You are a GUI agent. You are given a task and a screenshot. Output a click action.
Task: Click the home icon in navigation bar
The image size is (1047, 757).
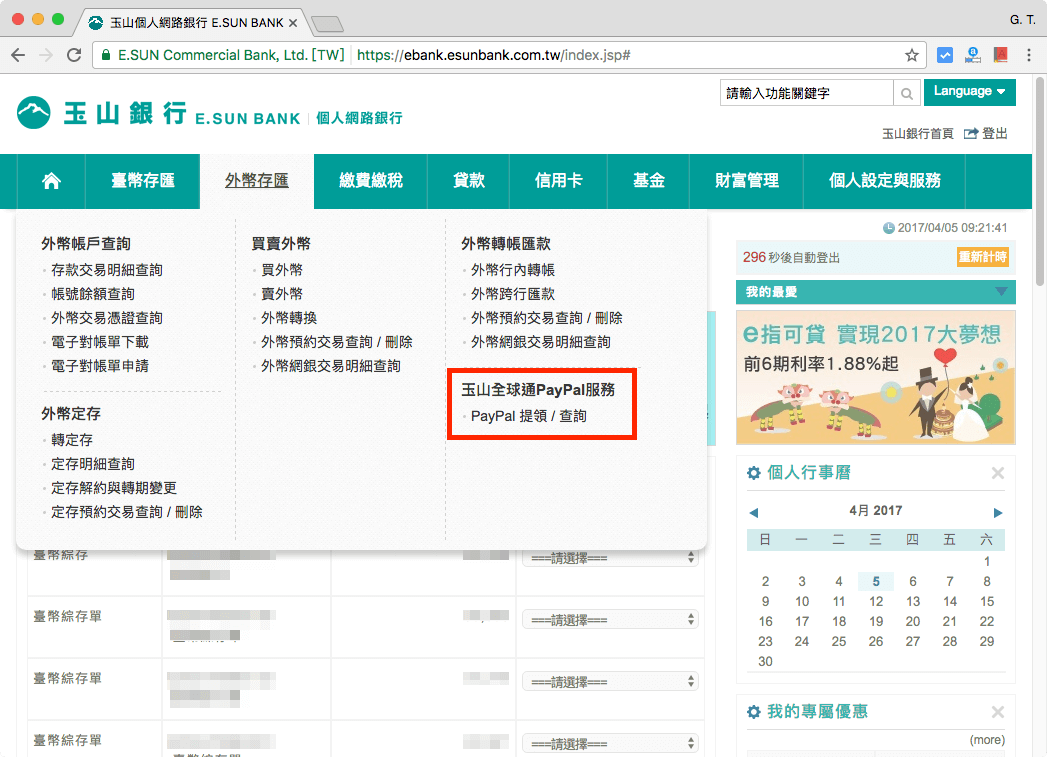click(x=51, y=181)
